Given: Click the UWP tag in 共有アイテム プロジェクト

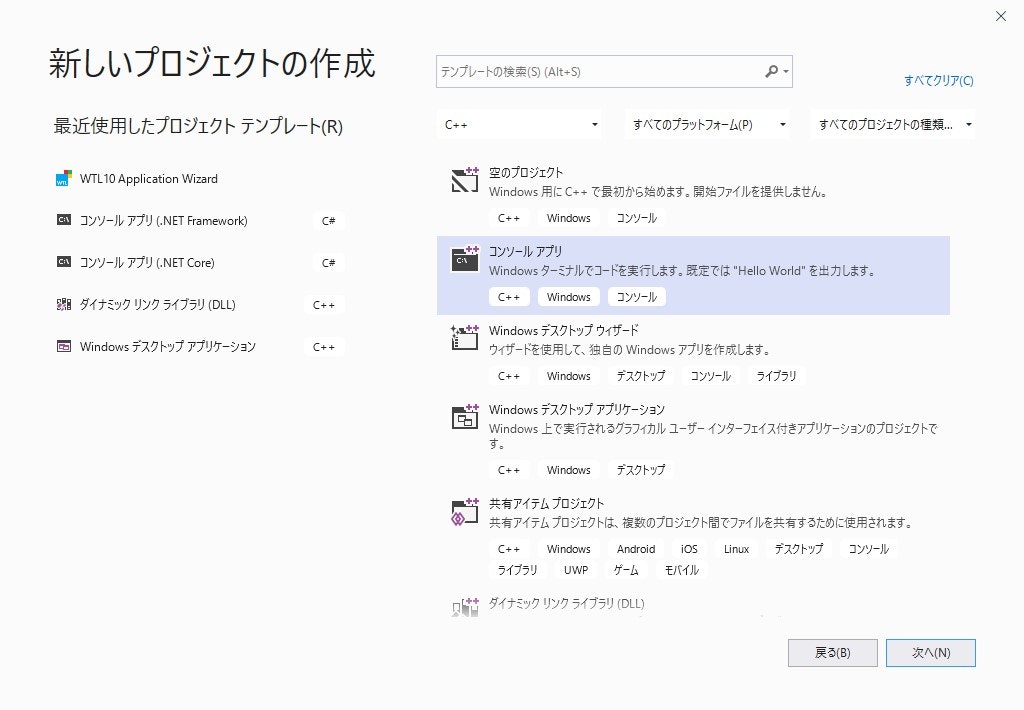Looking at the screenshot, I should [576, 570].
